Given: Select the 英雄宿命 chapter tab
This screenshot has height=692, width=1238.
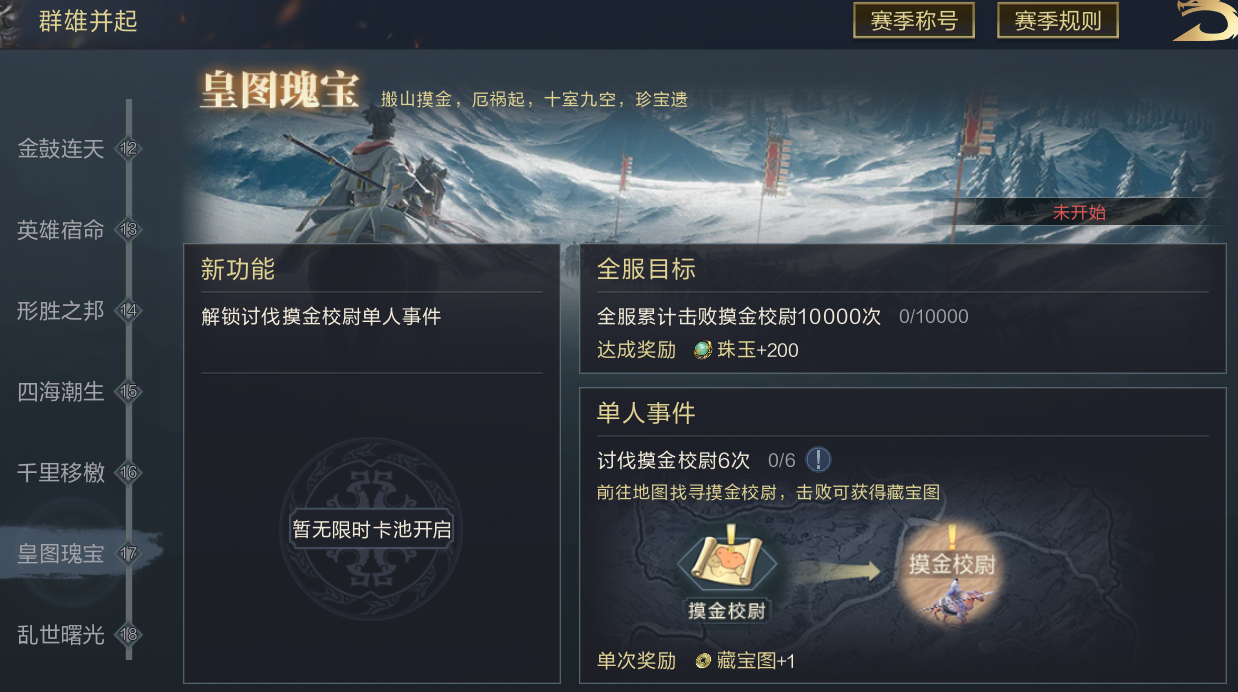Looking at the screenshot, I should [61, 230].
